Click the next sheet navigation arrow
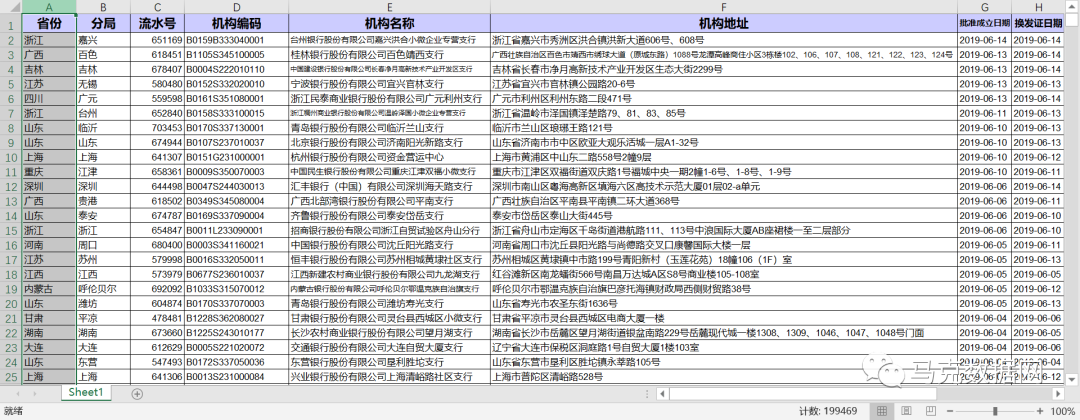1080x420 pixels. (x=34, y=394)
